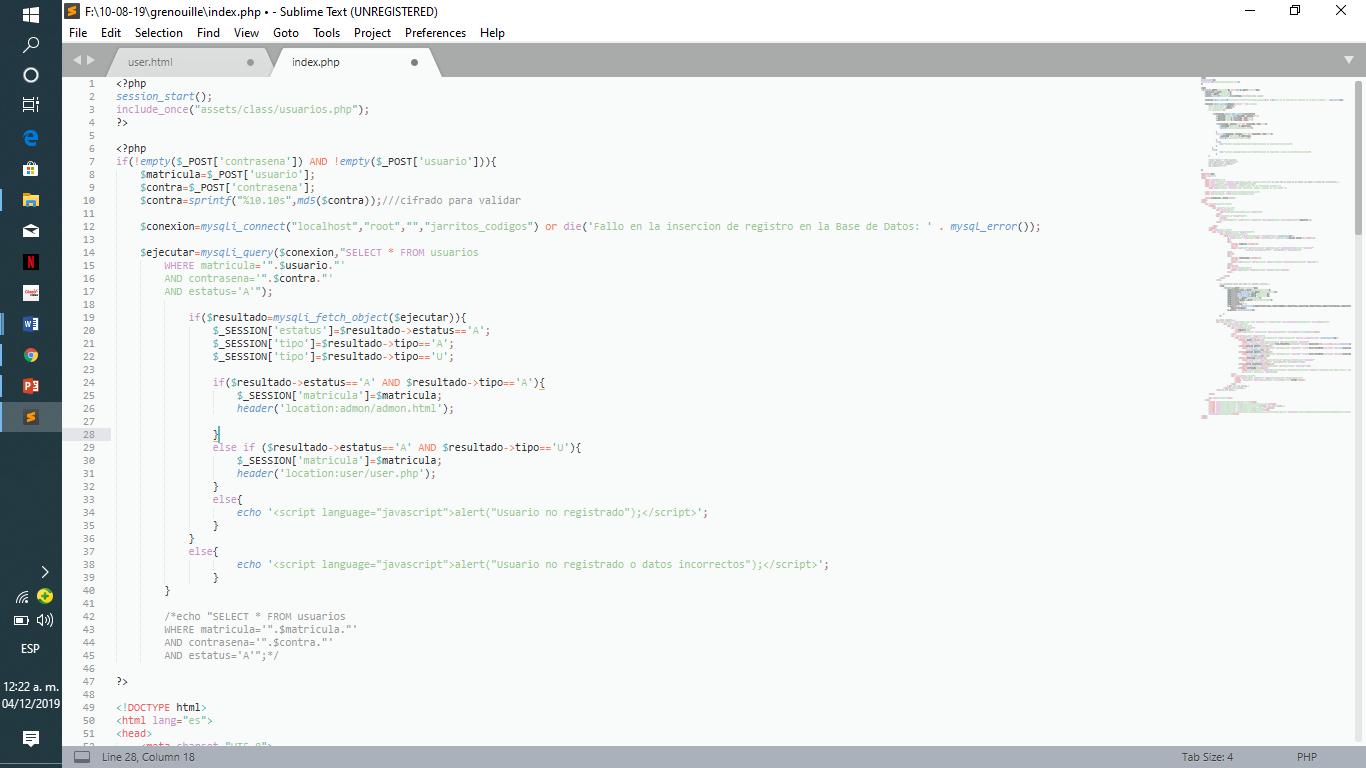1366x768 pixels.
Task: Jump in code via the minimap
Action: click(1275, 250)
